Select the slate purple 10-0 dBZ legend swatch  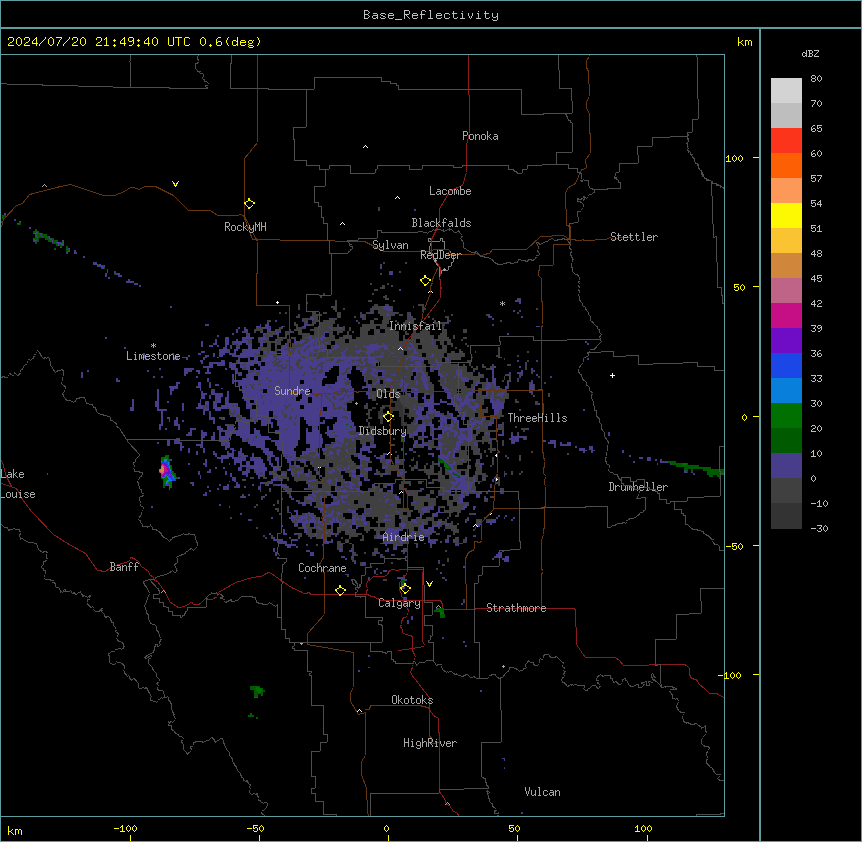coord(786,466)
